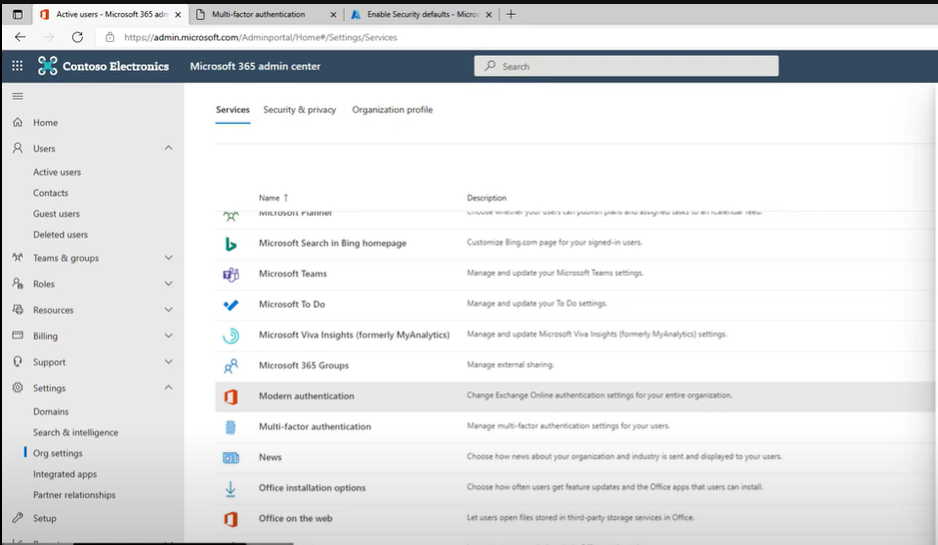The height and width of the screenshot is (545, 938).
Task: Click the browser address bar URL
Action: pyautogui.click(x=261, y=37)
